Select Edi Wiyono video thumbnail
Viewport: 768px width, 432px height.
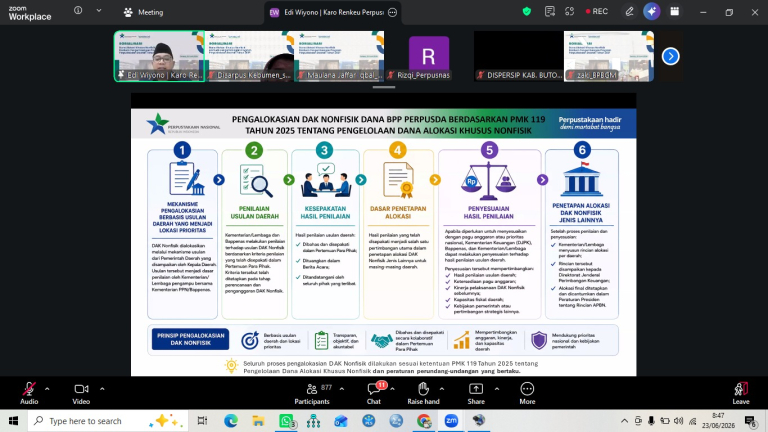(x=160, y=56)
